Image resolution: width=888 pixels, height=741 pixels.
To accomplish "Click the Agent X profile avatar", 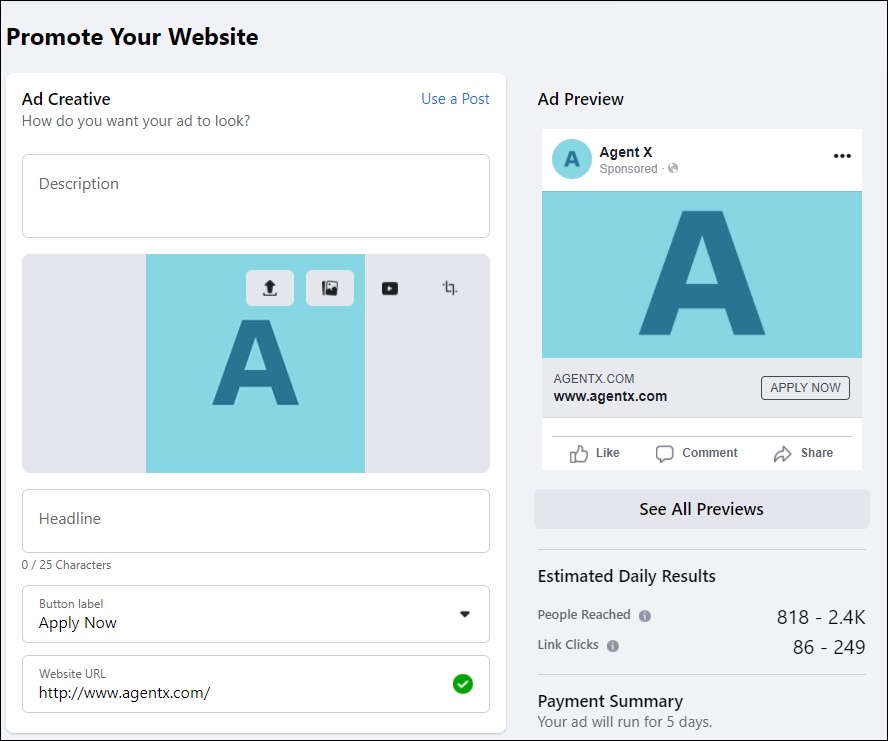I will (x=572, y=159).
